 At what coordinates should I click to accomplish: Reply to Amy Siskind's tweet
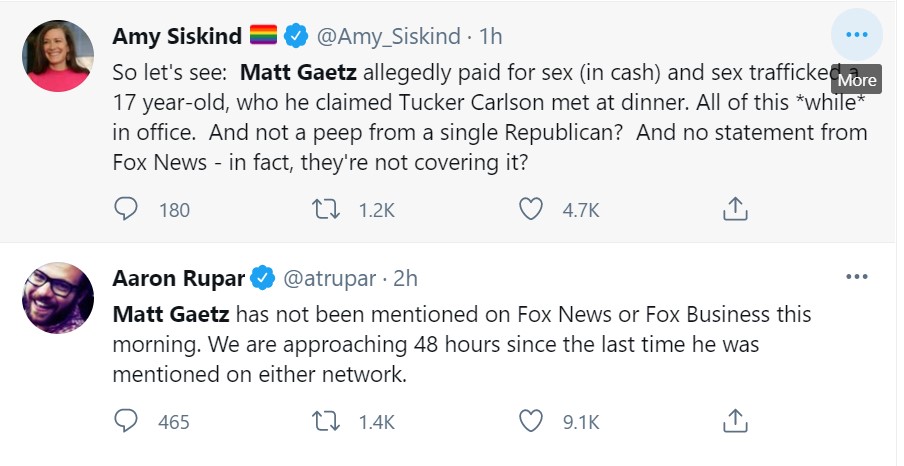(x=125, y=208)
